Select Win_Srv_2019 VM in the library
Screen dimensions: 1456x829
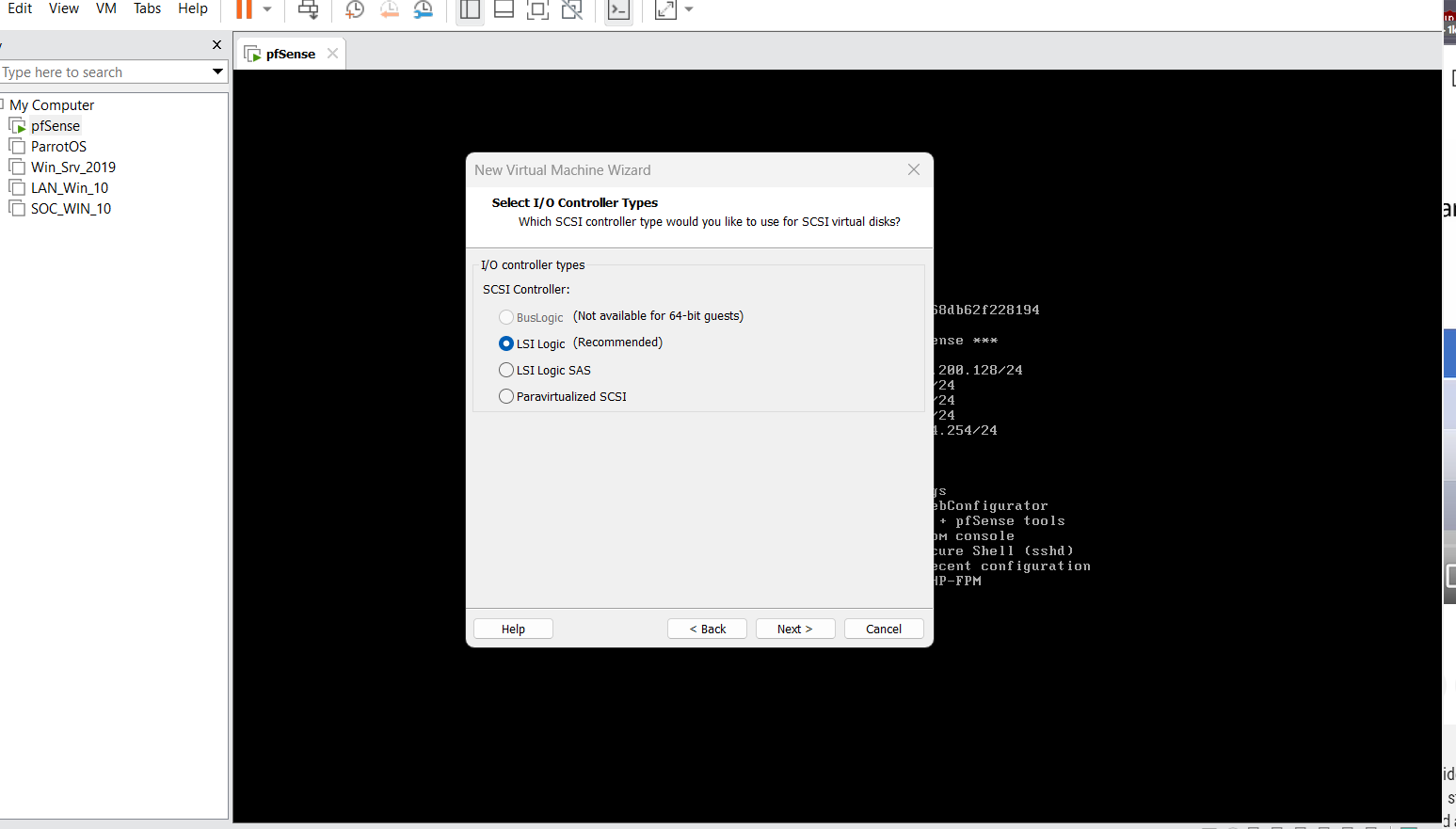click(73, 167)
